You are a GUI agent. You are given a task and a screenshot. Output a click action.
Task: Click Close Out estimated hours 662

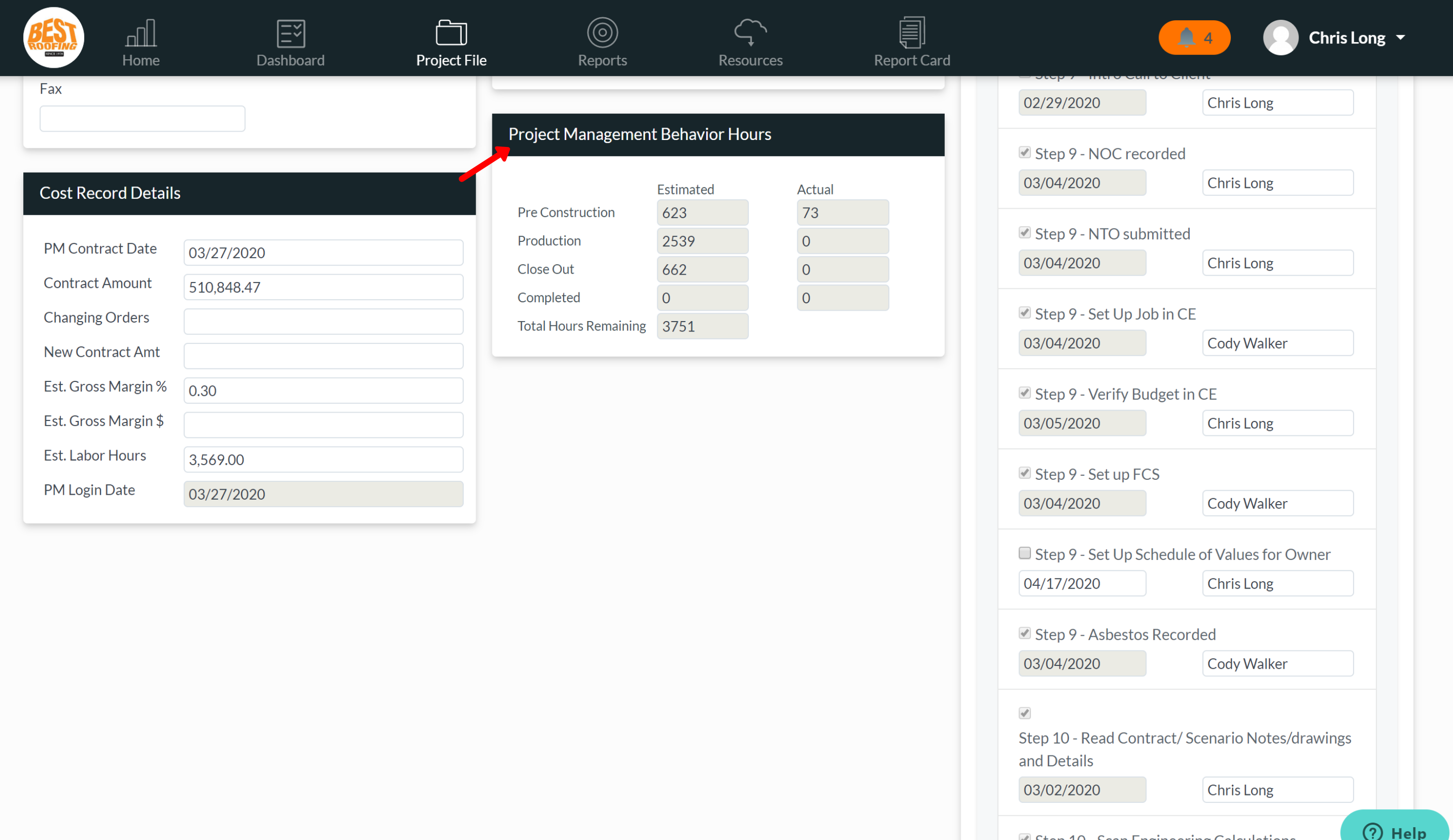(x=702, y=269)
